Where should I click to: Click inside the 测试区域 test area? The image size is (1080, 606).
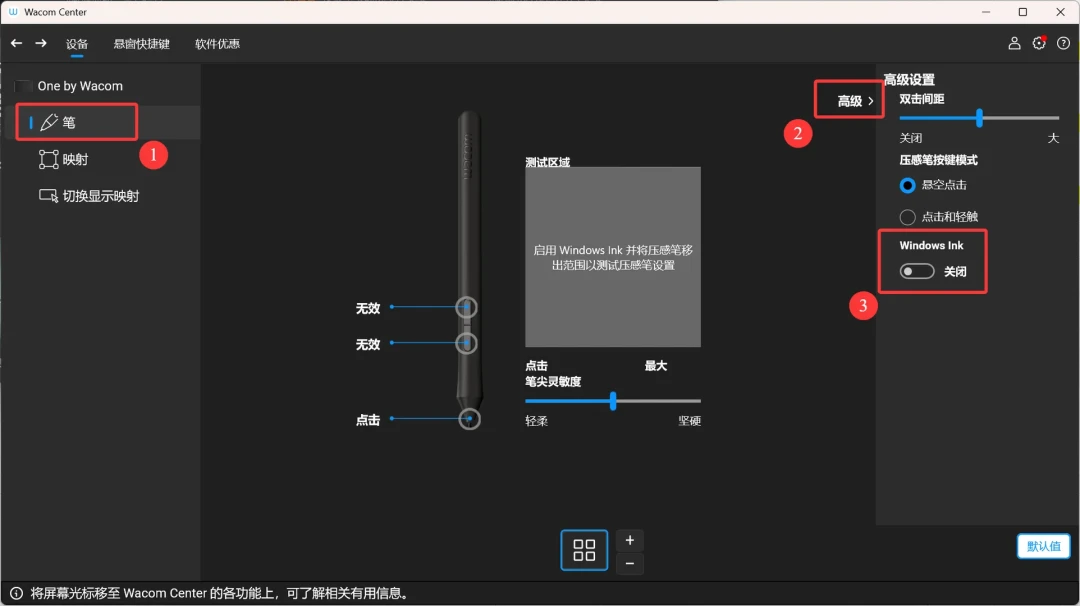613,257
